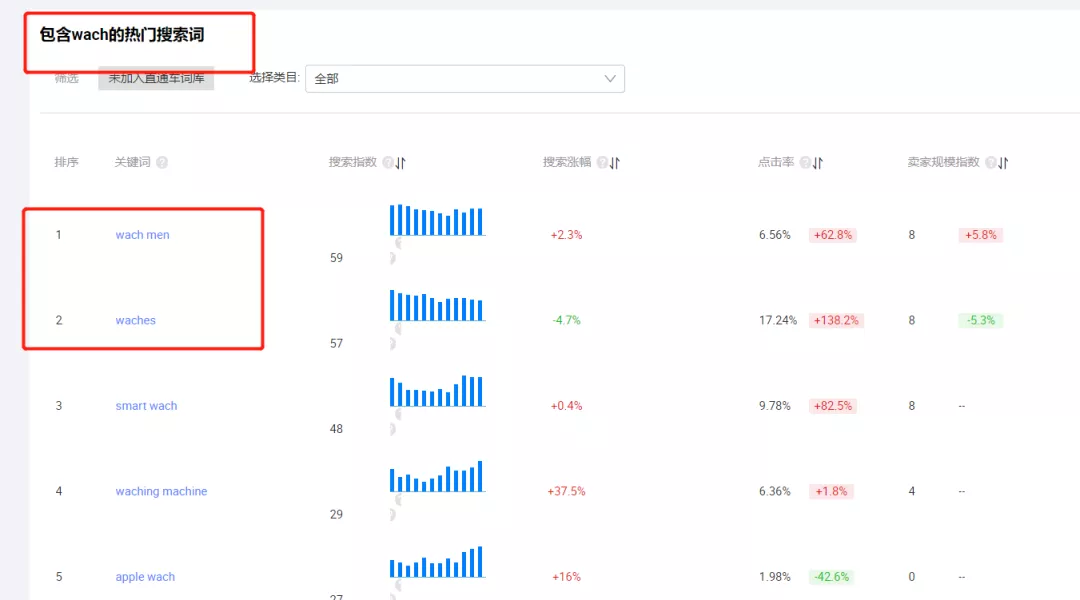Switch to the 筛选 tab

pyautogui.click(x=65, y=77)
